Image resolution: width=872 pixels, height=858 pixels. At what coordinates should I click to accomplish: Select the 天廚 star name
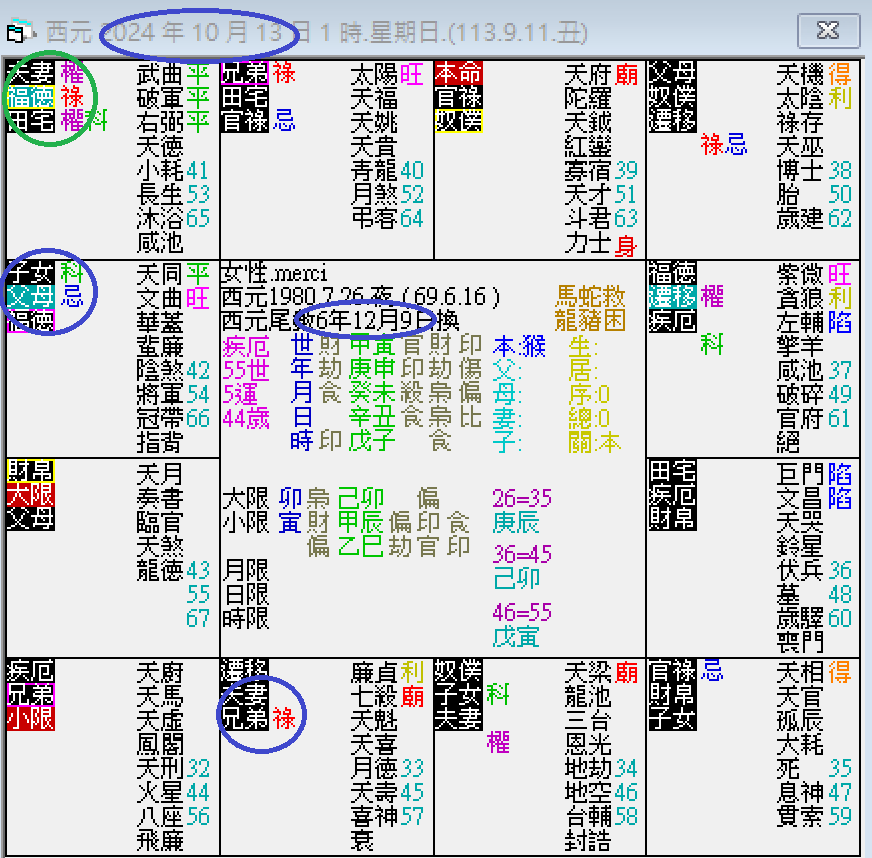(160, 673)
